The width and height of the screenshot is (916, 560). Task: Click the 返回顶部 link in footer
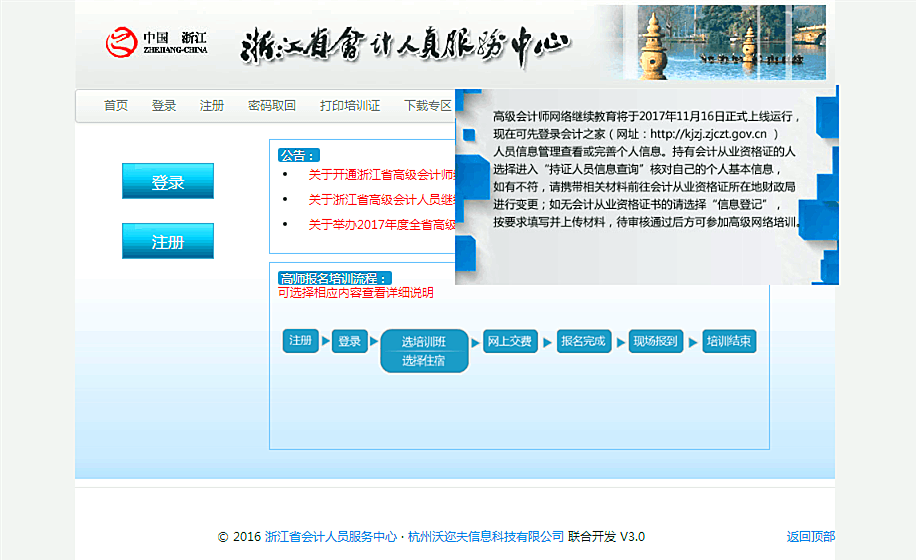click(810, 537)
